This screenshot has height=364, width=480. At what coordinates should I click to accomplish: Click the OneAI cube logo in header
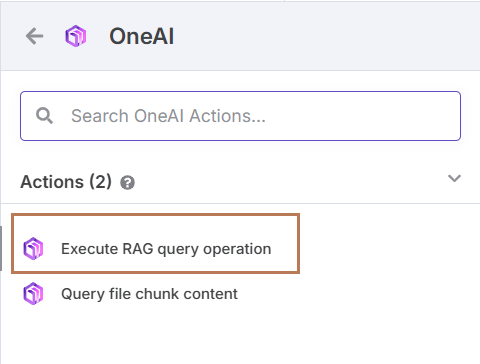coord(76,36)
